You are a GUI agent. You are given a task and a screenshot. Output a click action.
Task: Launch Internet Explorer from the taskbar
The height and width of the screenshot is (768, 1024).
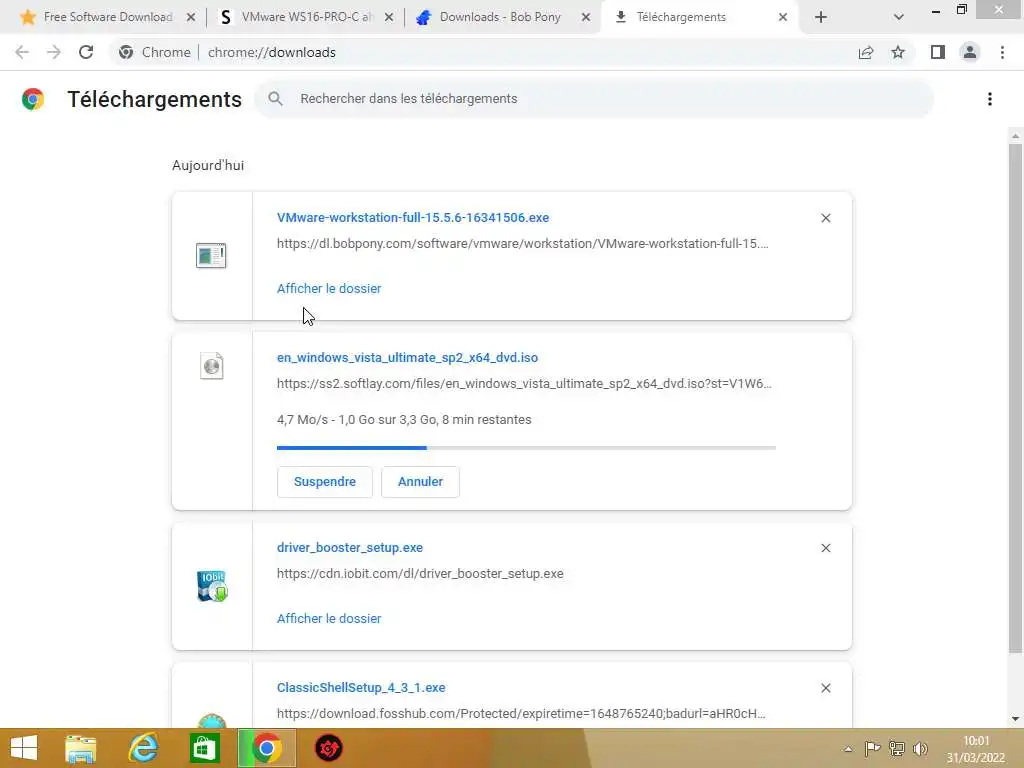tap(143, 748)
